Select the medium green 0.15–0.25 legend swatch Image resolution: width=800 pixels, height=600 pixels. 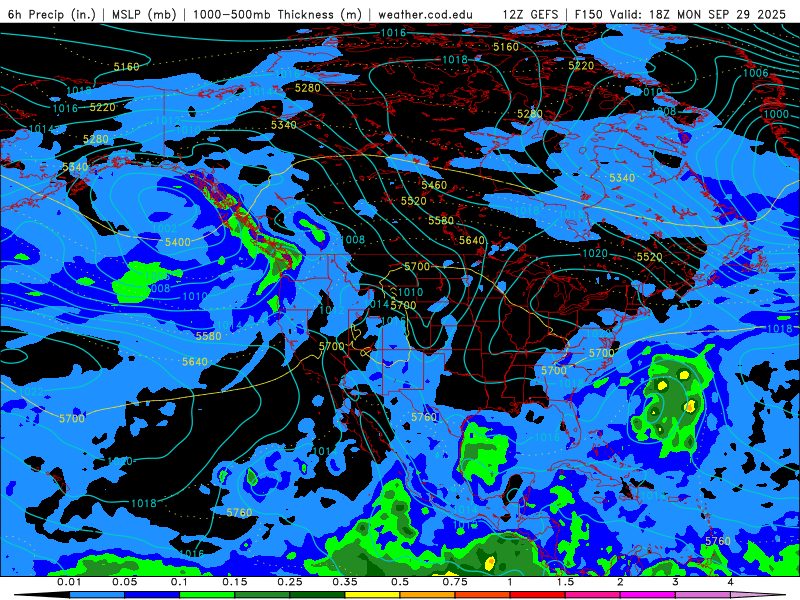pos(262,595)
